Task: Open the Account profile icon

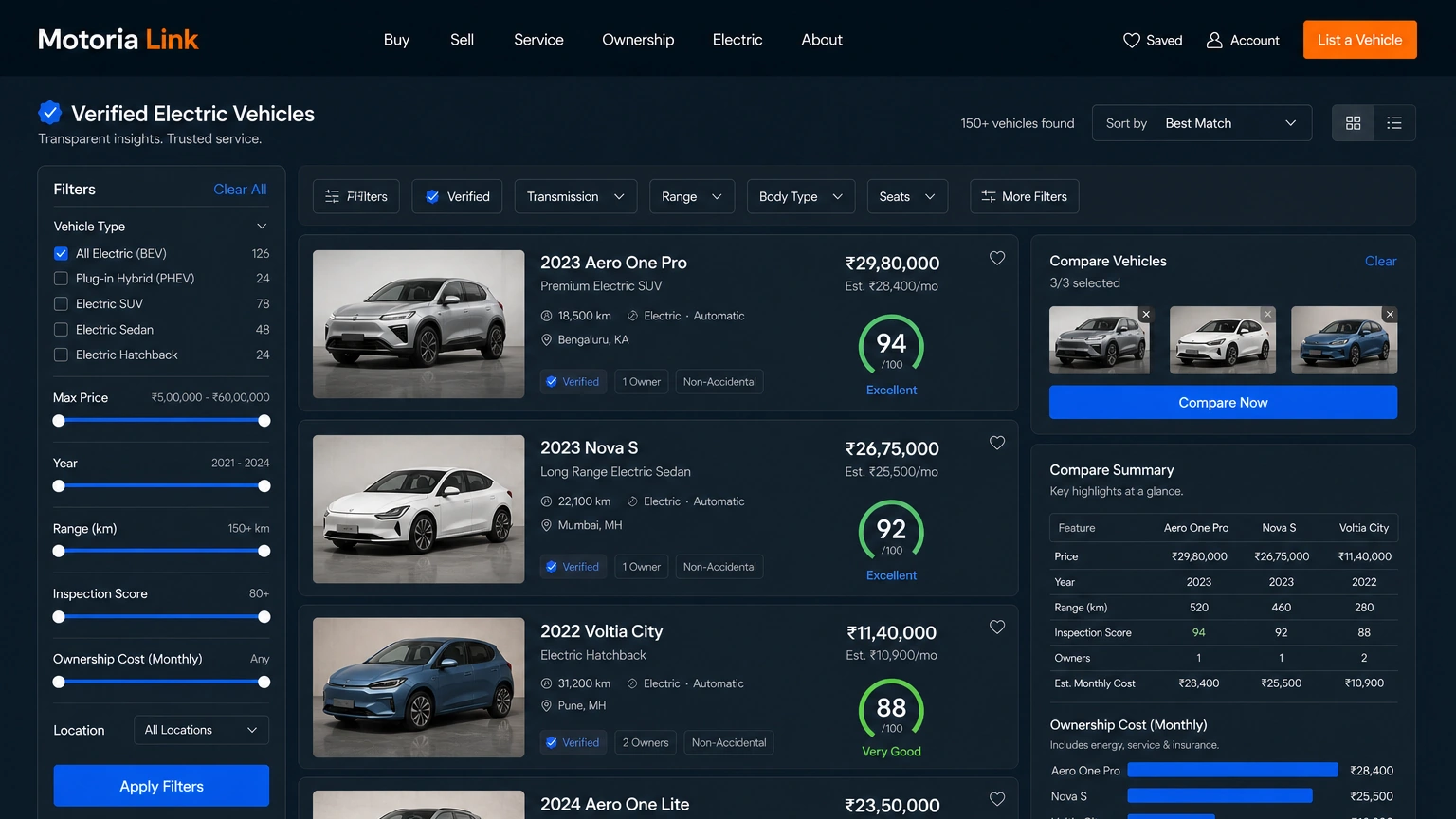Action: 1214,40
